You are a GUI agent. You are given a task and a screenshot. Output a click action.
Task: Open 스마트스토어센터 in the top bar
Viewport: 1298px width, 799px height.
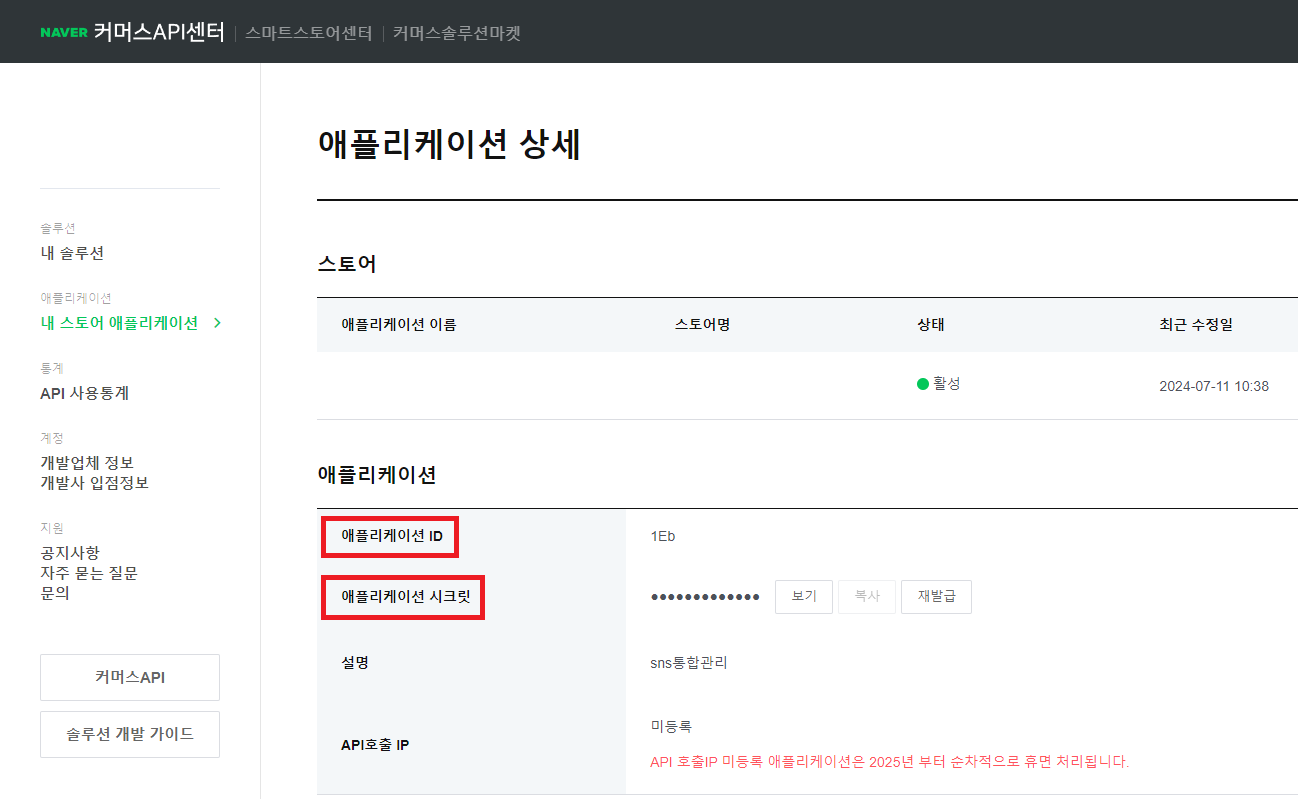point(308,33)
